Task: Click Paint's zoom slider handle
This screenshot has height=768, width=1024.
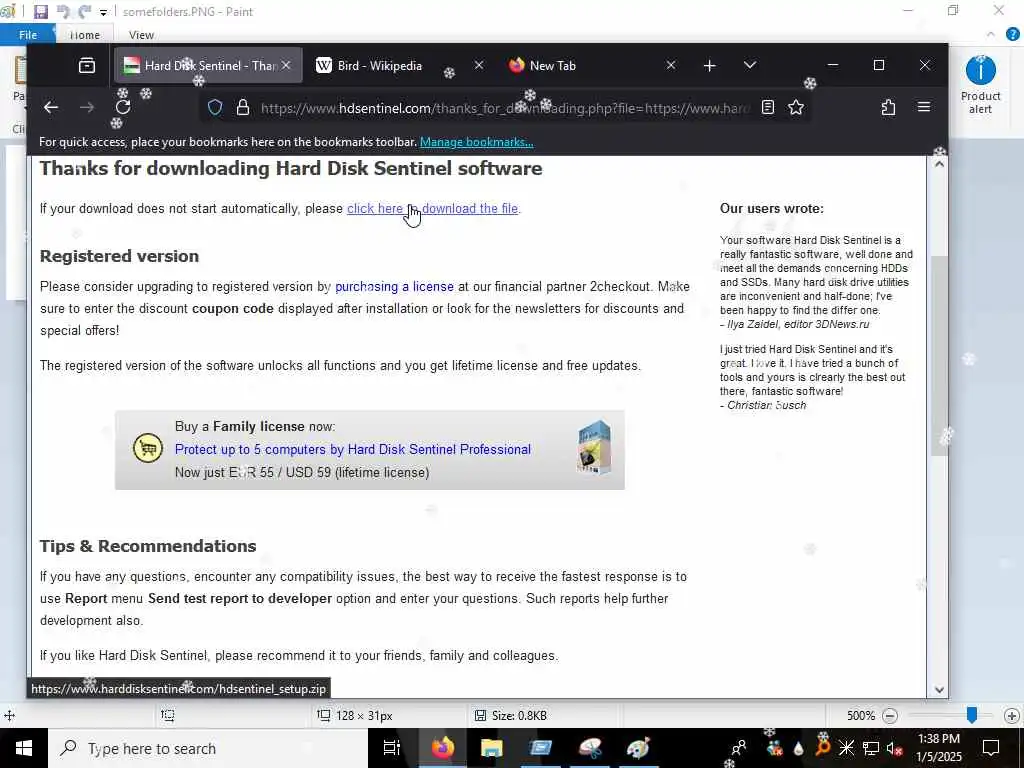Action: [x=972, y=715]
